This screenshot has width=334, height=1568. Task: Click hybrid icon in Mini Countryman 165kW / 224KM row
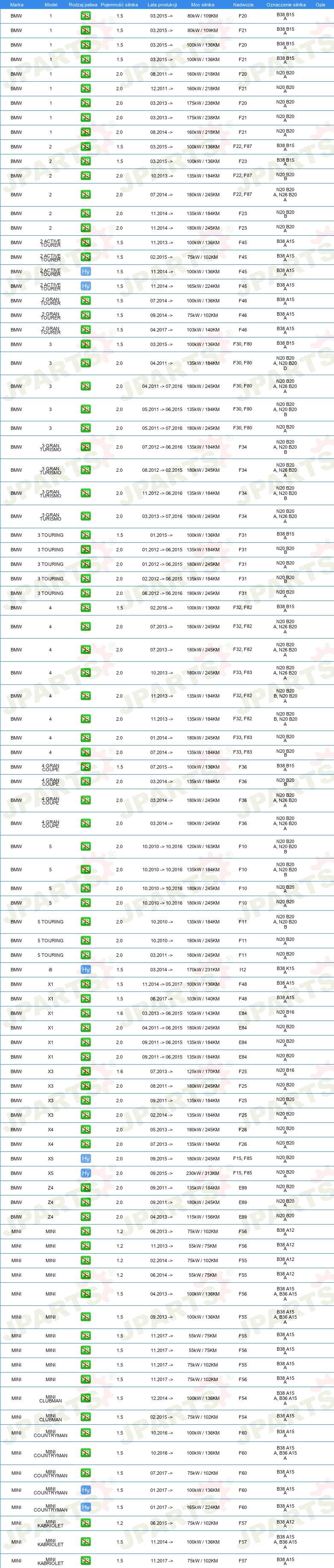86,1507
